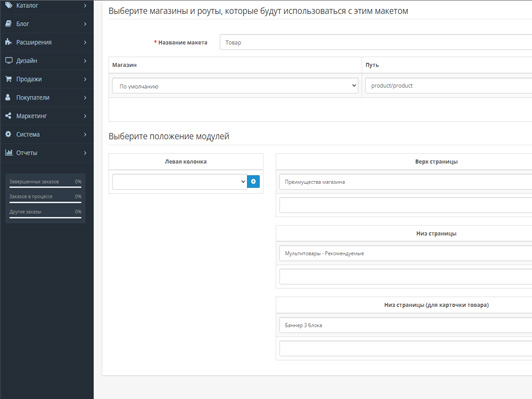Open the Маркетинг sidebar menu
This screenshot has height=399, width=532.
(47, 116)
